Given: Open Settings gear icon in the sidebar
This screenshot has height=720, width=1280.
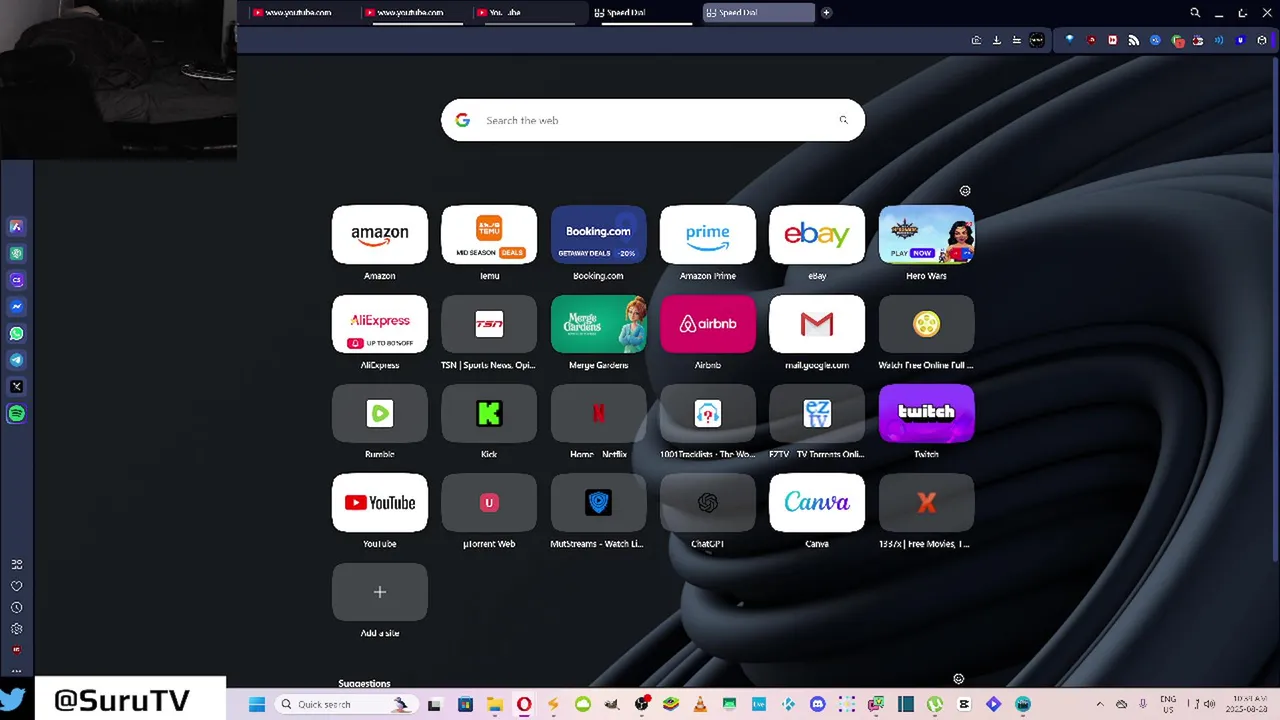Looking at the screenshot, I should (x=16, y=629).
